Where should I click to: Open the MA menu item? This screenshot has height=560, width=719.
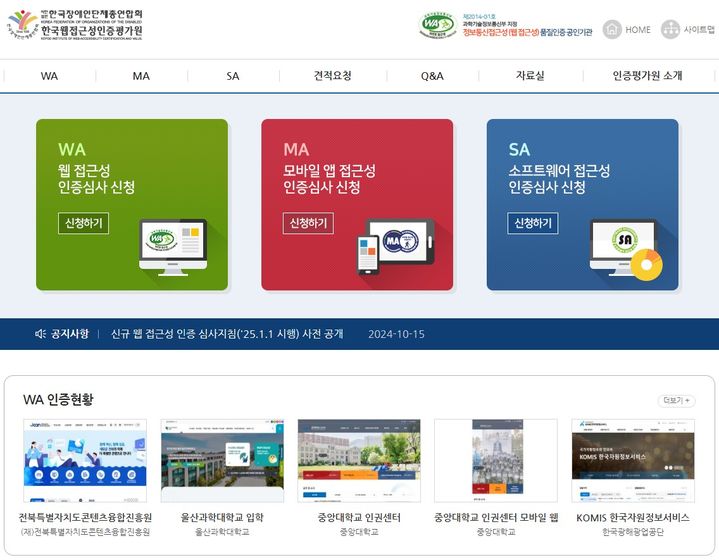141,76
